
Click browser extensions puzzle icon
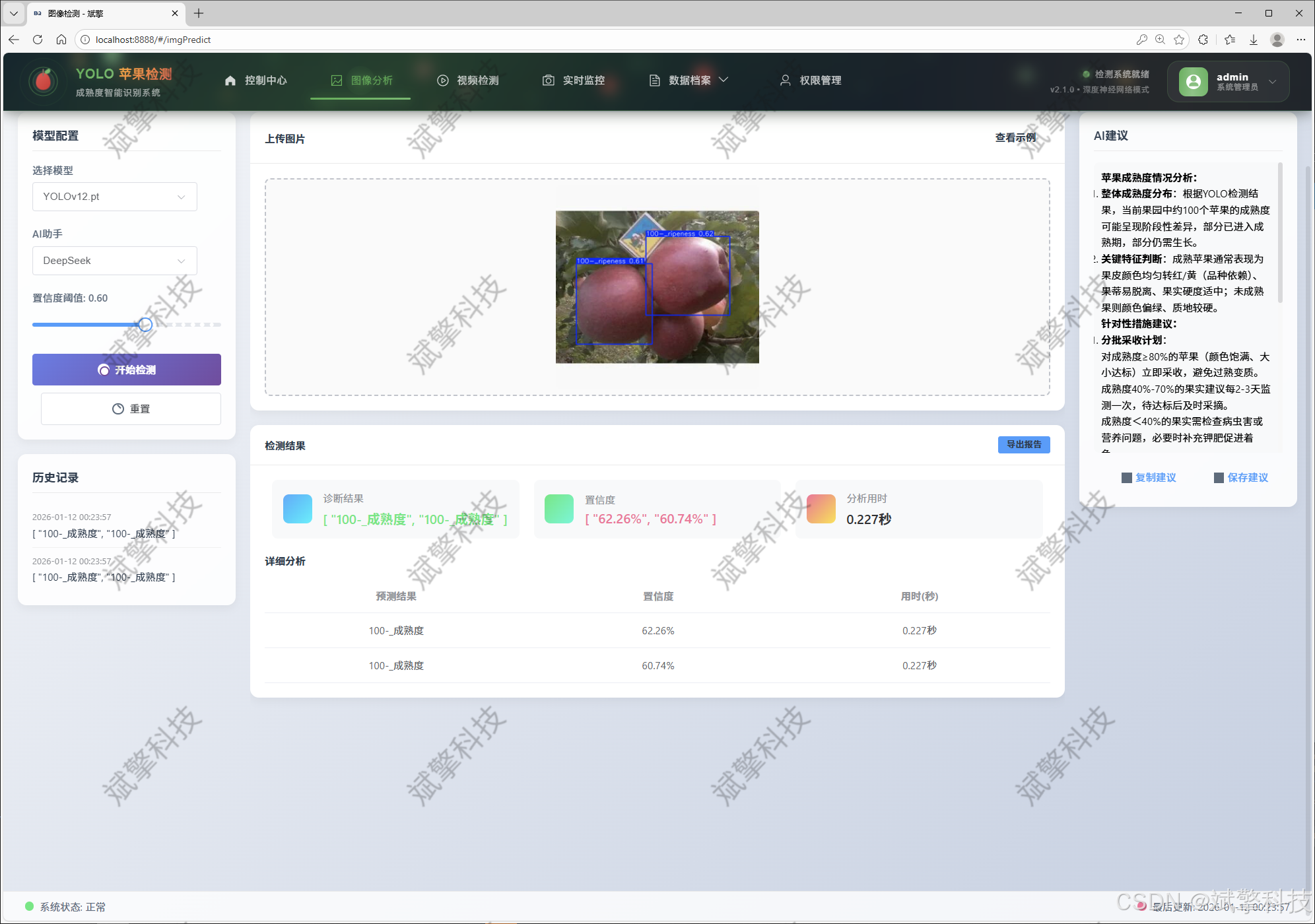click(1203, 40)
